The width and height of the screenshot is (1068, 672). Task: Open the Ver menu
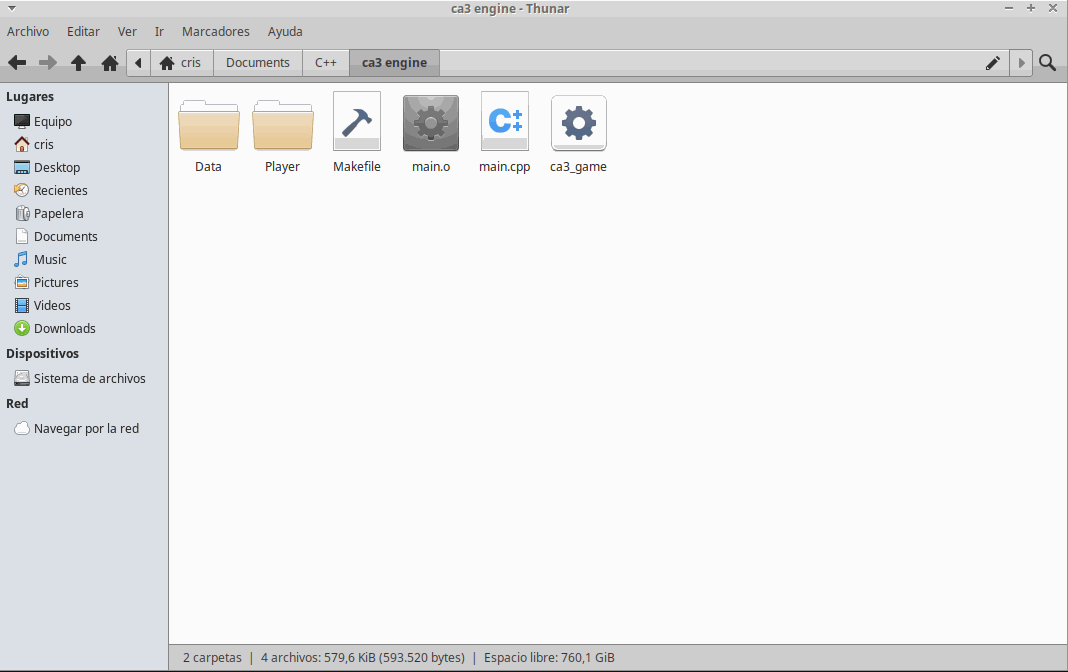pyautogui.click(x=127, y=31)
